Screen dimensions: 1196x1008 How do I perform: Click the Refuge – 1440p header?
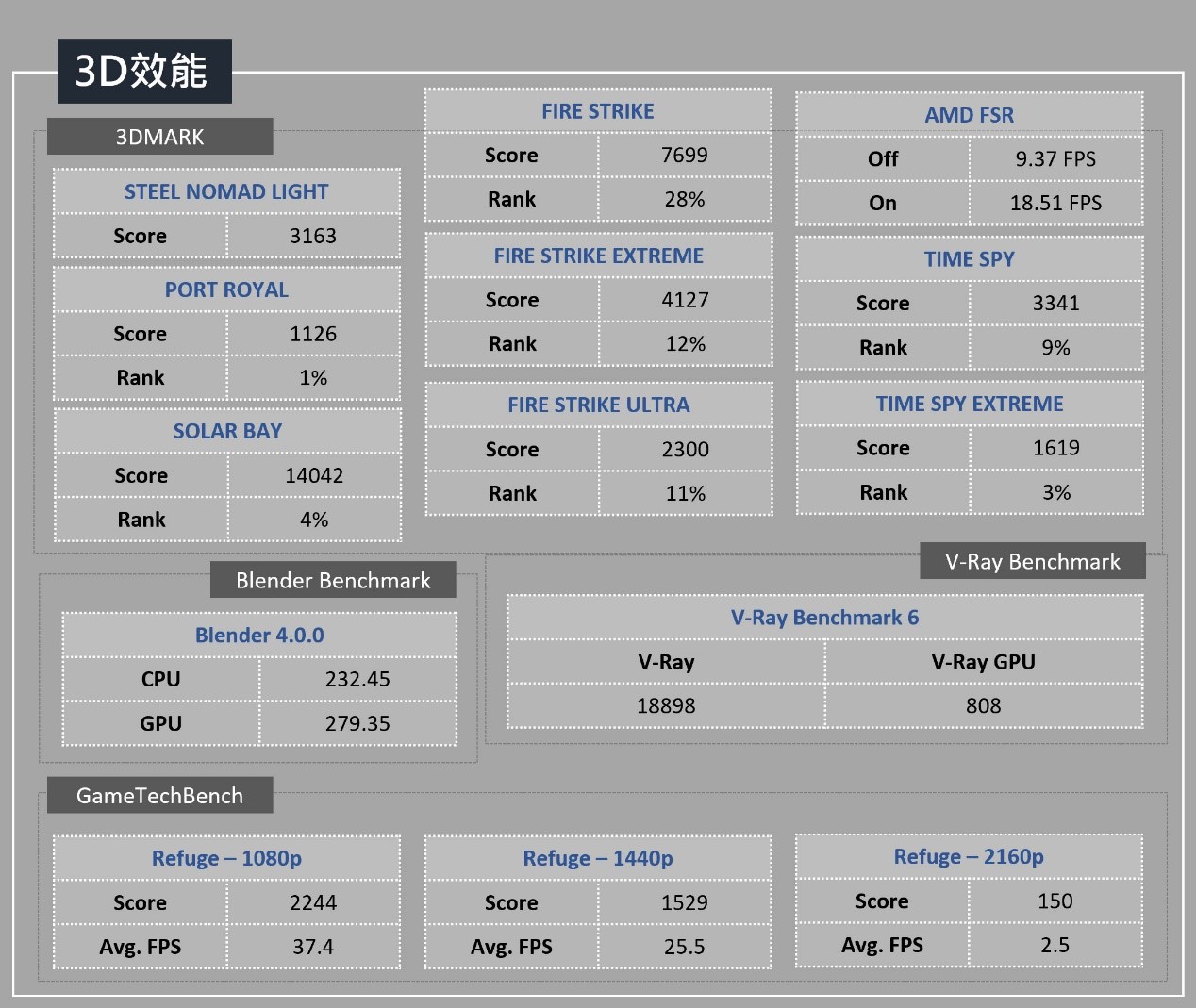point(598,858)
